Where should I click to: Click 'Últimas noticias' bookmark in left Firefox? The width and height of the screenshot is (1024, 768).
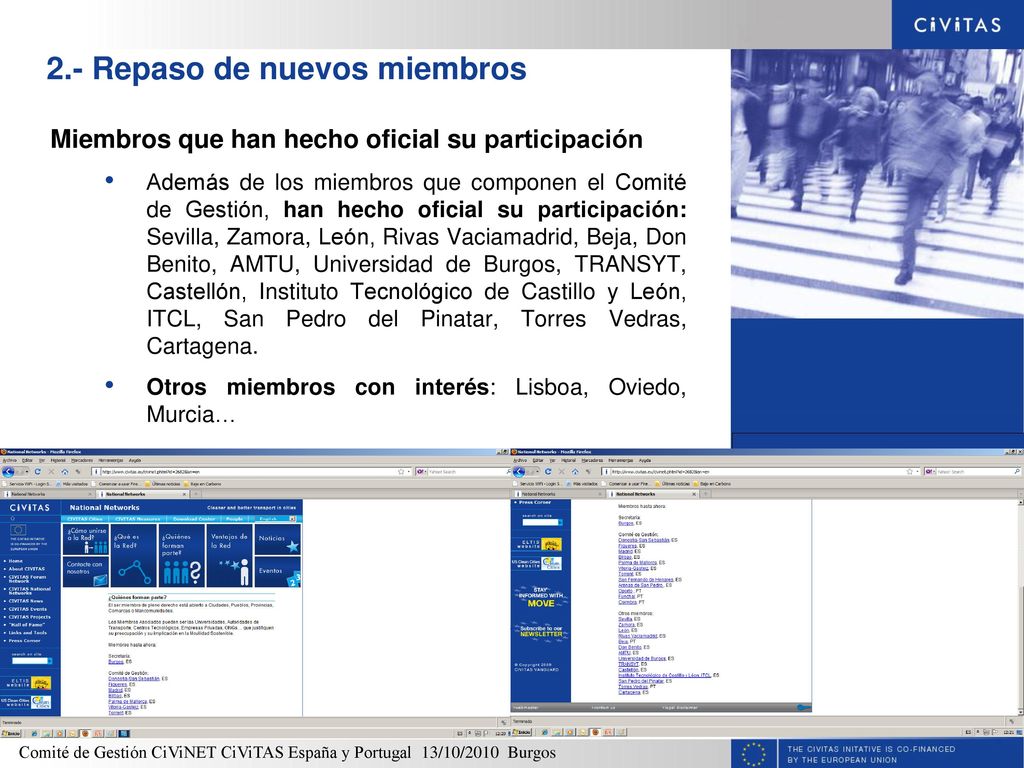165,484
